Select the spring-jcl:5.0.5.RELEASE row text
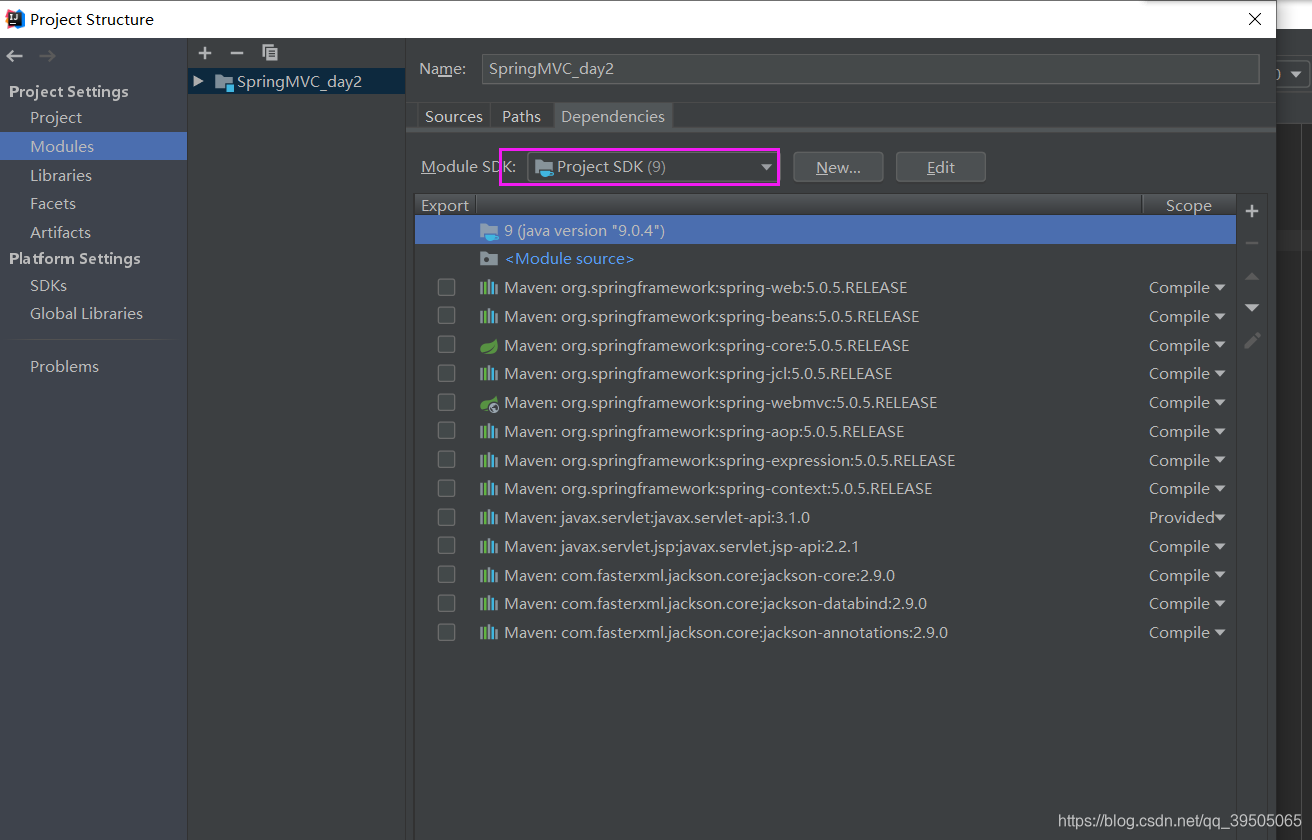Screen dimensions: 1312x840 point(698,374)
